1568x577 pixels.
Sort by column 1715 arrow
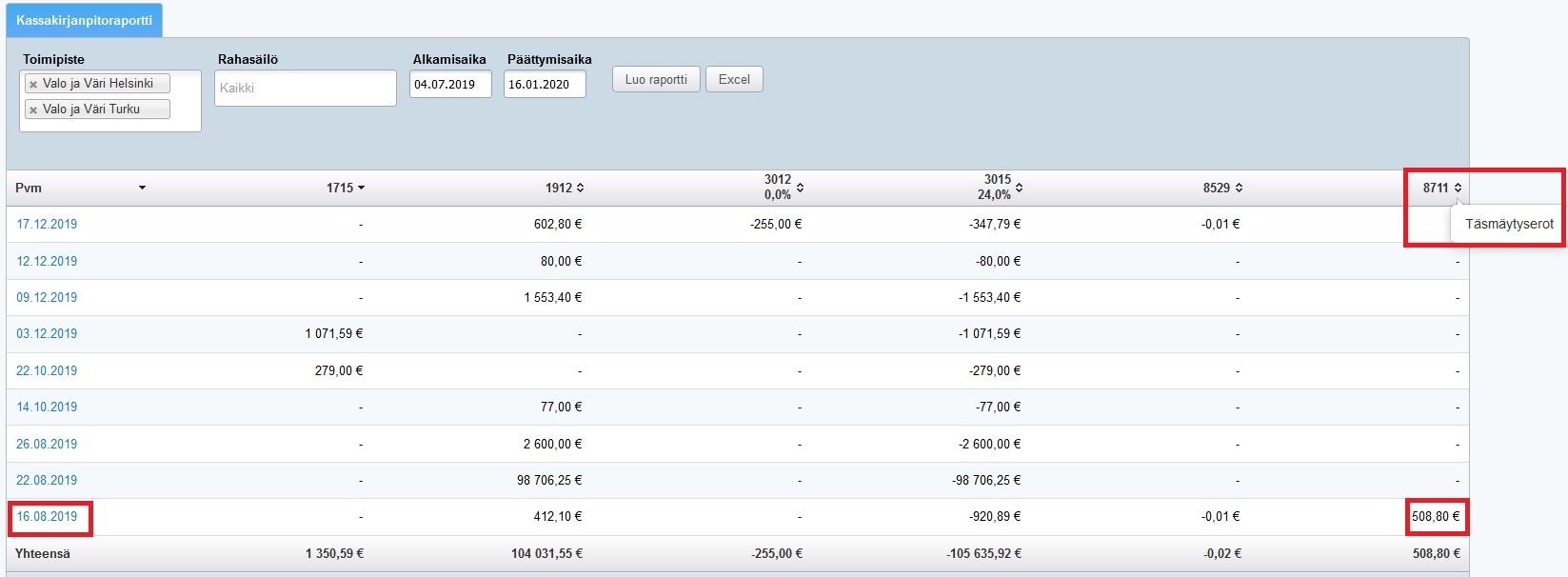point(361,189)
